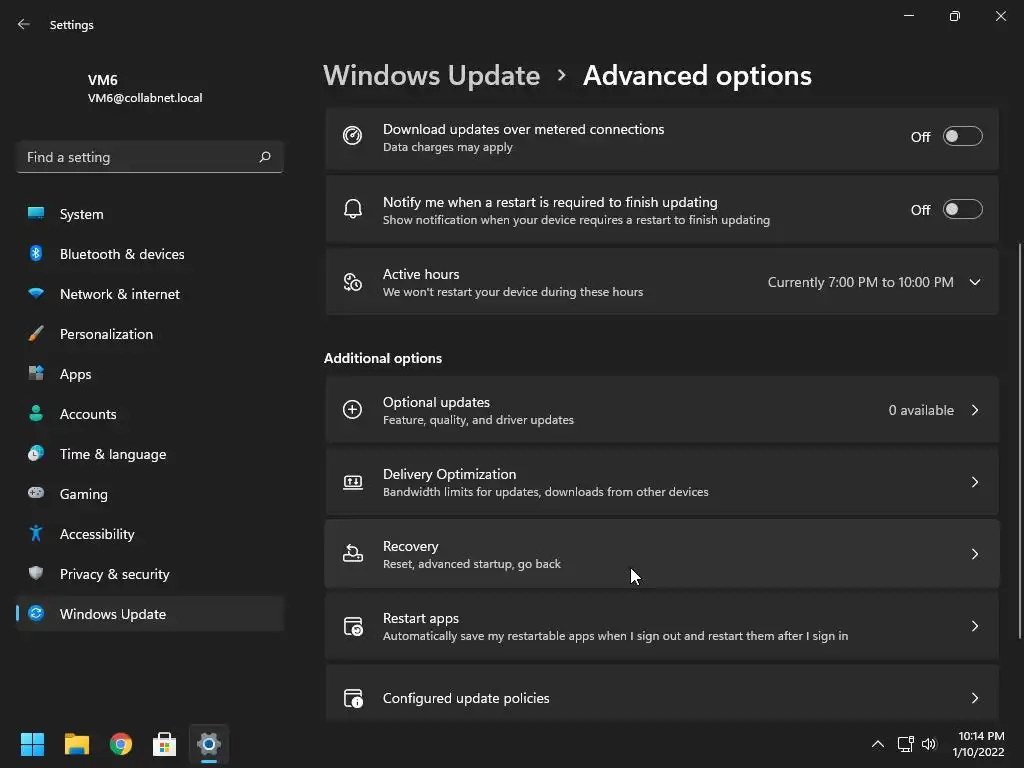Click the Bluetooth icon in sidebar

point(36,253)
